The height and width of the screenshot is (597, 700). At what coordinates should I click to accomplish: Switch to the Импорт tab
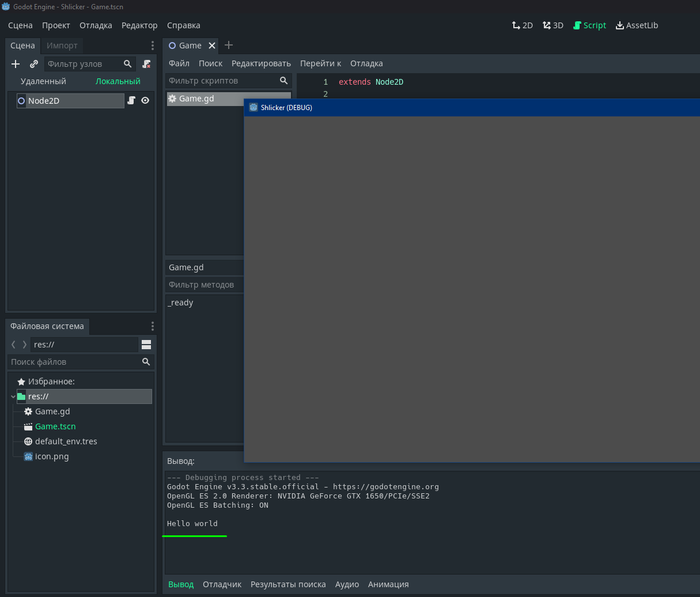62,46
